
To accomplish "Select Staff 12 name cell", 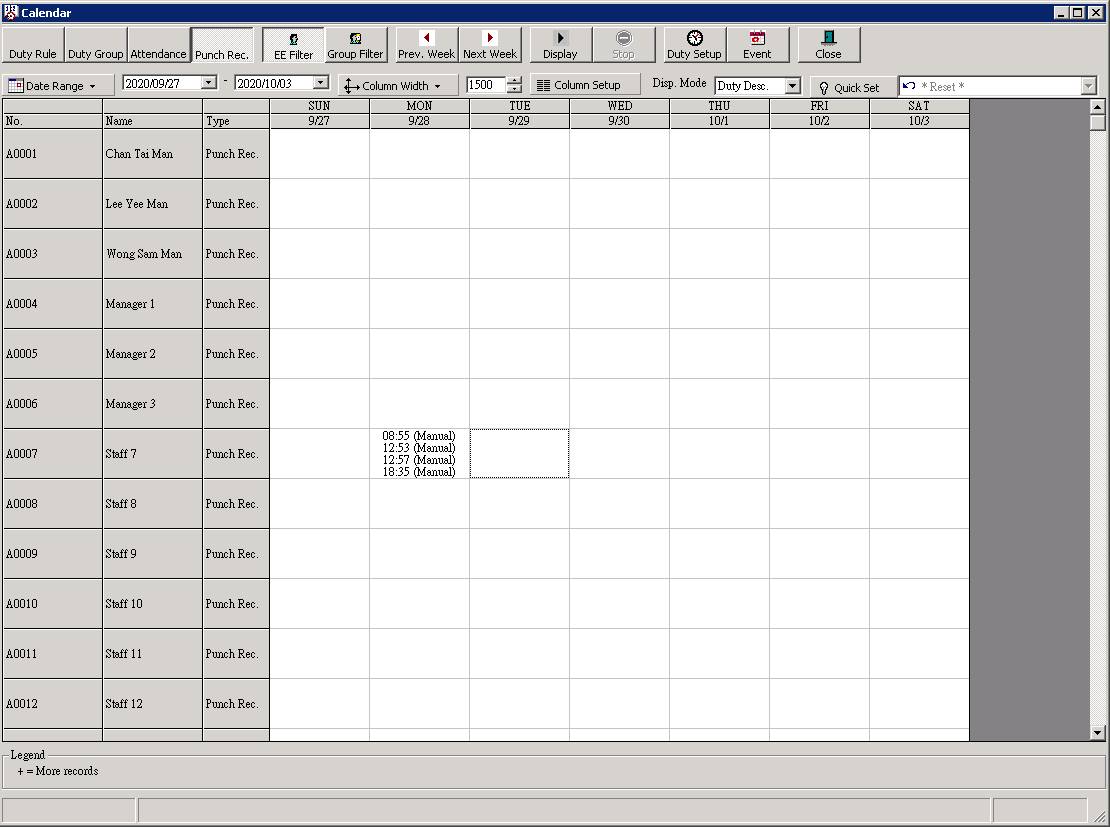I will click(152, 704).
